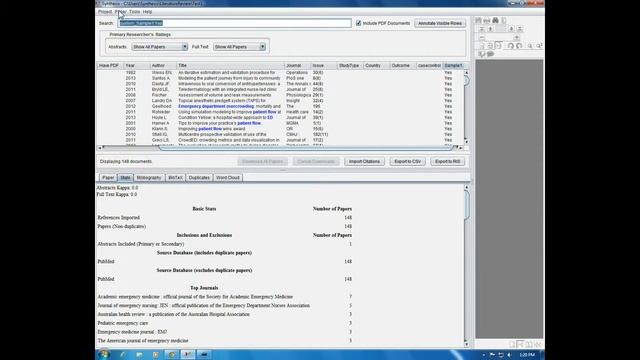Go to previous page with up arrow icon
This screenshot has height=360, width=640.
click(x=490, y=29)
